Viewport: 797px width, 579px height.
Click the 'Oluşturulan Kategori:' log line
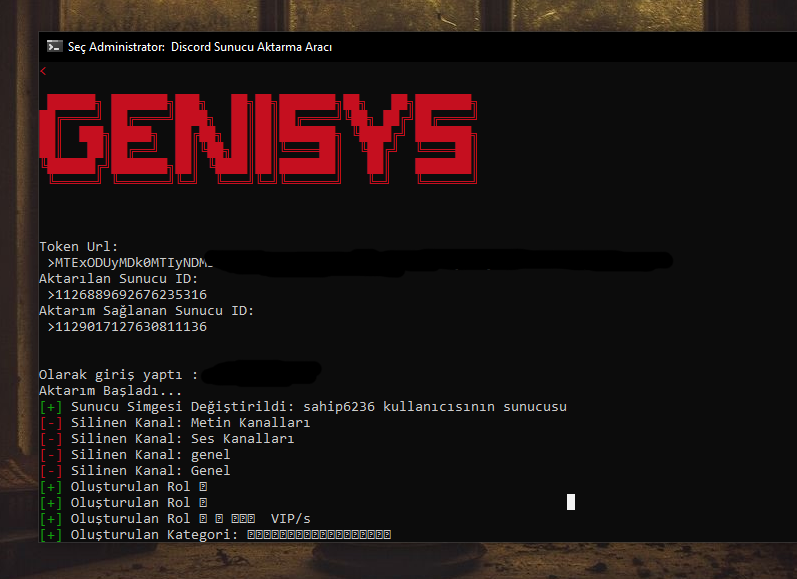215,535
